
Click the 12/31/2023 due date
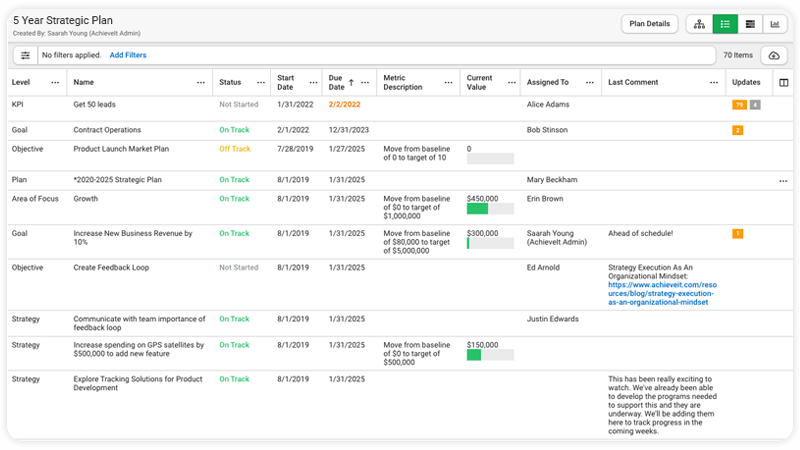coord(348,130)
